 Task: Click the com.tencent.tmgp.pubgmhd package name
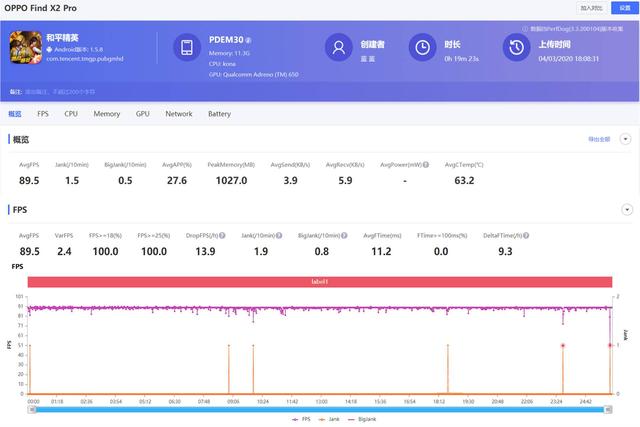tap(85, 59)
